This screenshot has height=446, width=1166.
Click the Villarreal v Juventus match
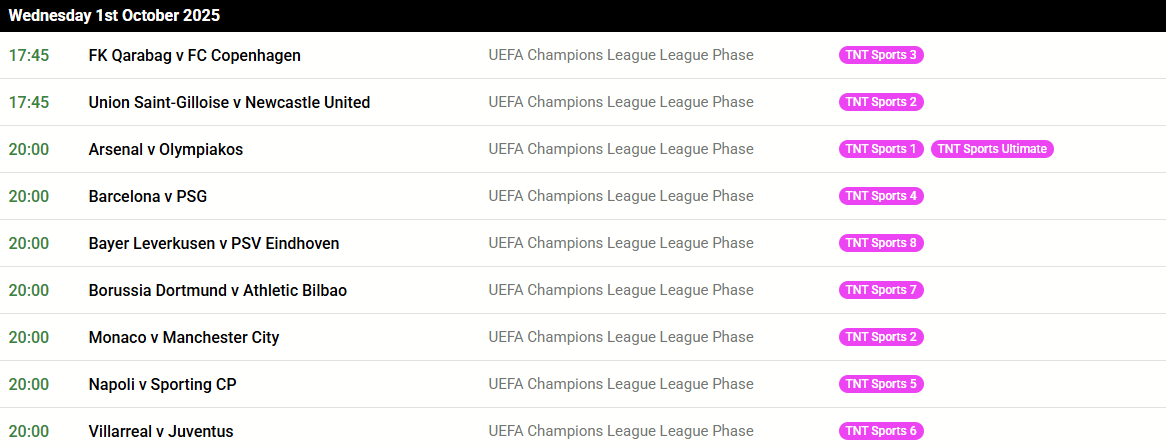pos(161,431)
